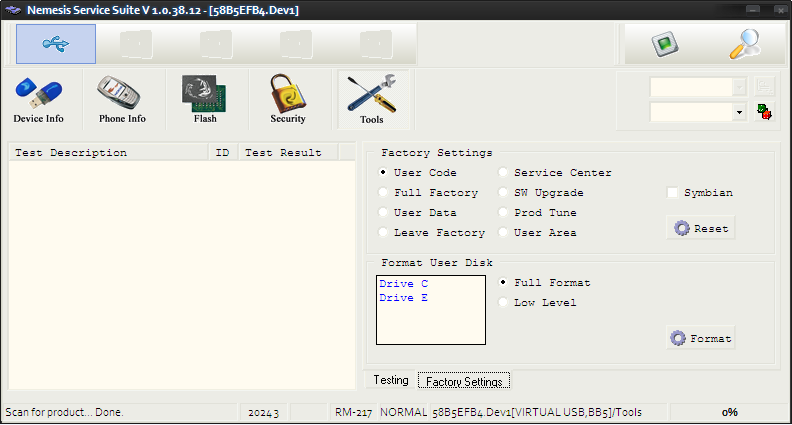This screenshot has width=792, height=425.
Task: Select the USB connection icon
Action: (56, 44)
